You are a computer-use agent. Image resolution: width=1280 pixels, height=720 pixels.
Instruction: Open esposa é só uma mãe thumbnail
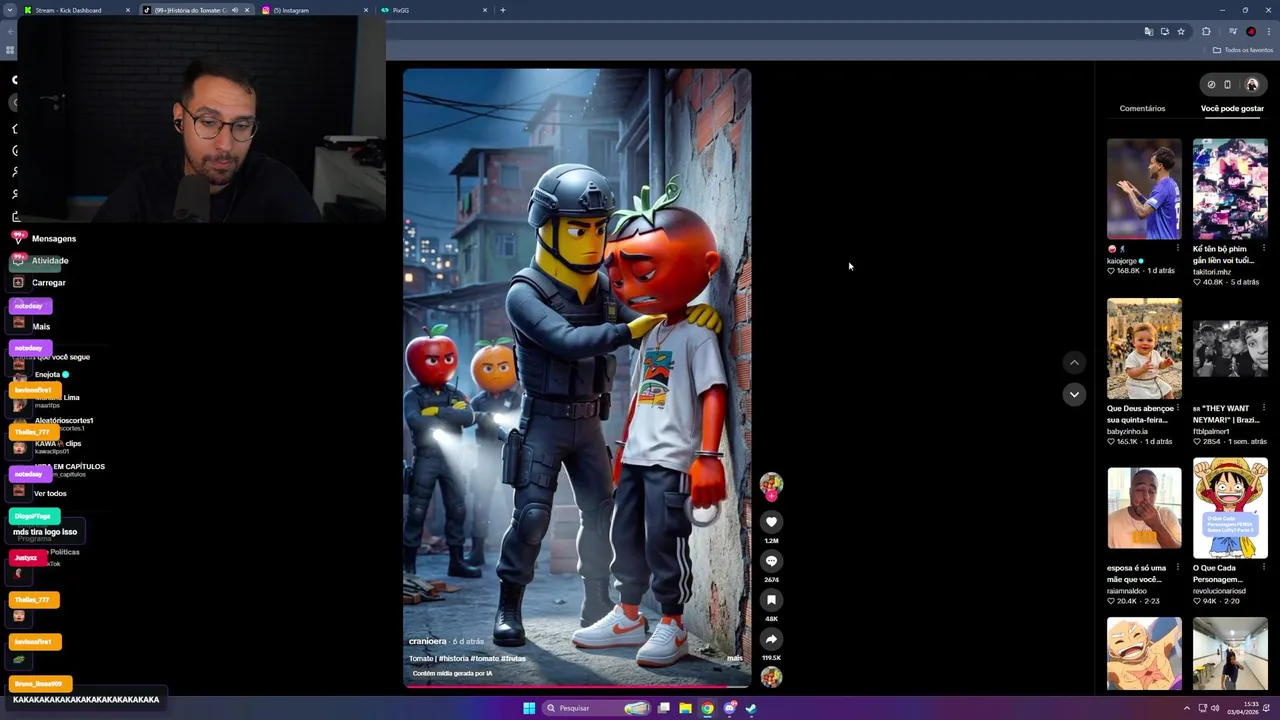(x=1144, y=508)
